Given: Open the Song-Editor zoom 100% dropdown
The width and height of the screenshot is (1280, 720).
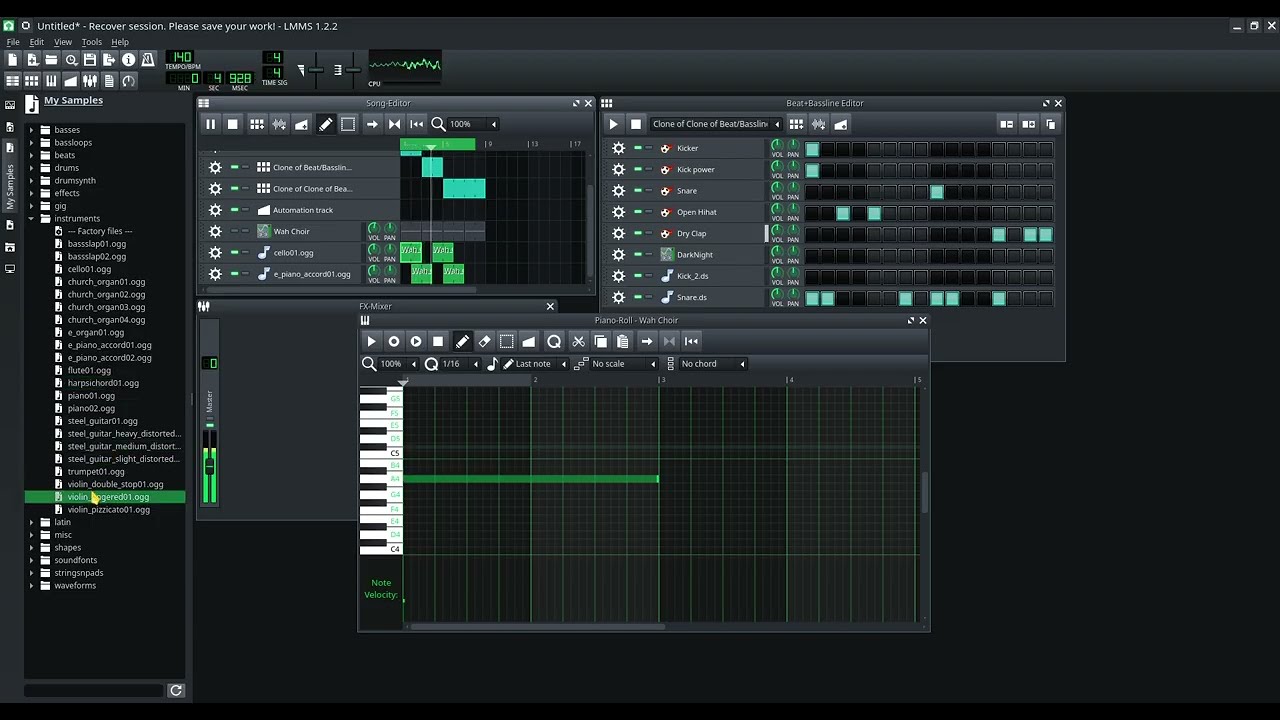Looking at the screenshot, I should coord(474,124).
